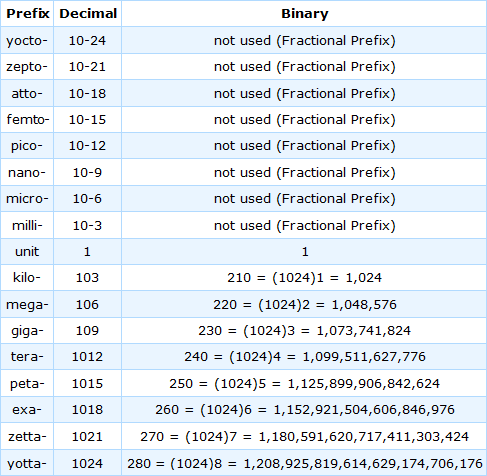Screen dimensions: 487x476
Task: Click binary cell starting '260 = (1024)6'
Action: pos(304,410)
